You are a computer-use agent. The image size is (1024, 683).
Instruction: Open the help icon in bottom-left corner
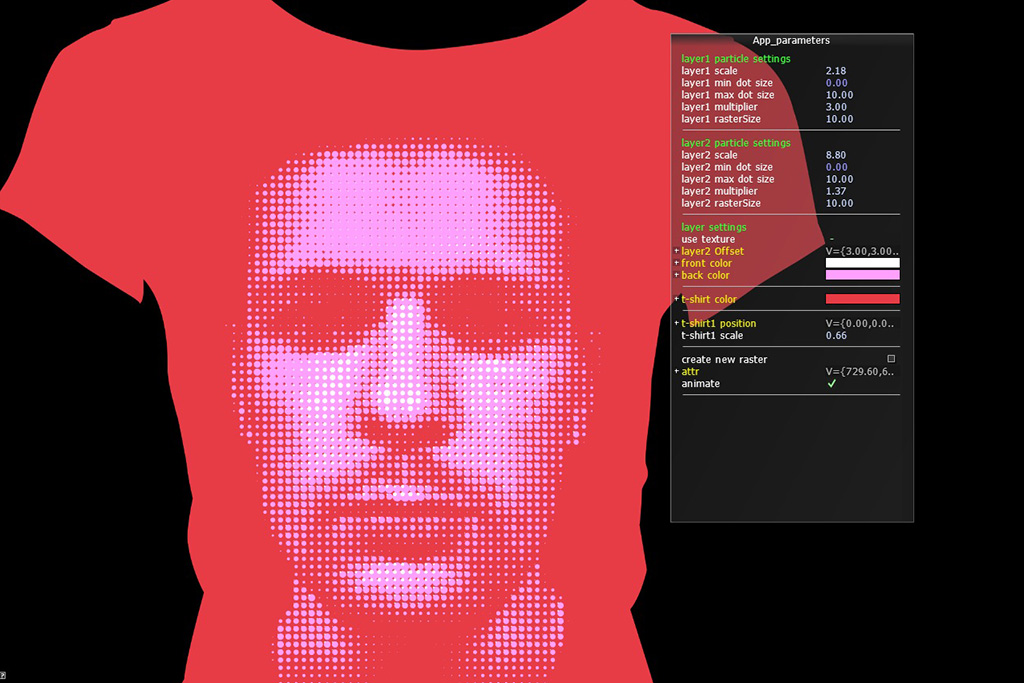[x=3, y=677]
